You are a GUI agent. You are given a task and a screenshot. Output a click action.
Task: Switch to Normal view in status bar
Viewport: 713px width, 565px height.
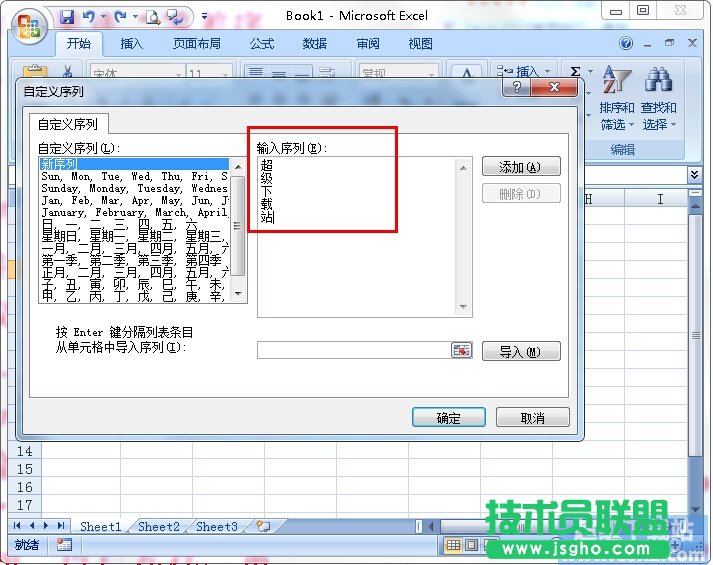453,545
